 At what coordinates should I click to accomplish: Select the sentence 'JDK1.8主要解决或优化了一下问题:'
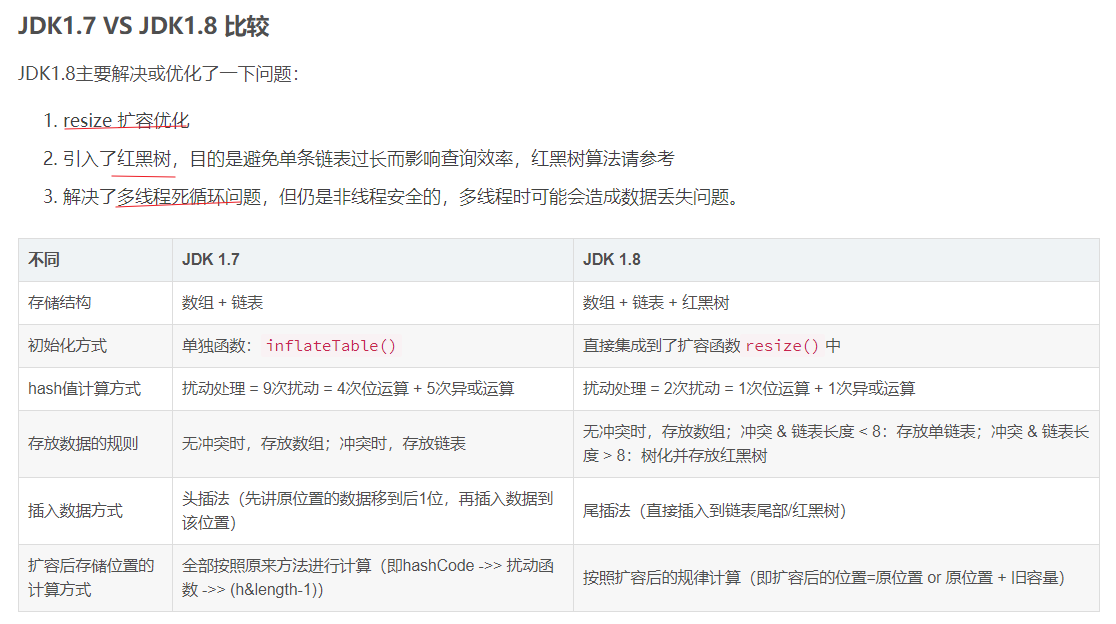tap(158, 74)
